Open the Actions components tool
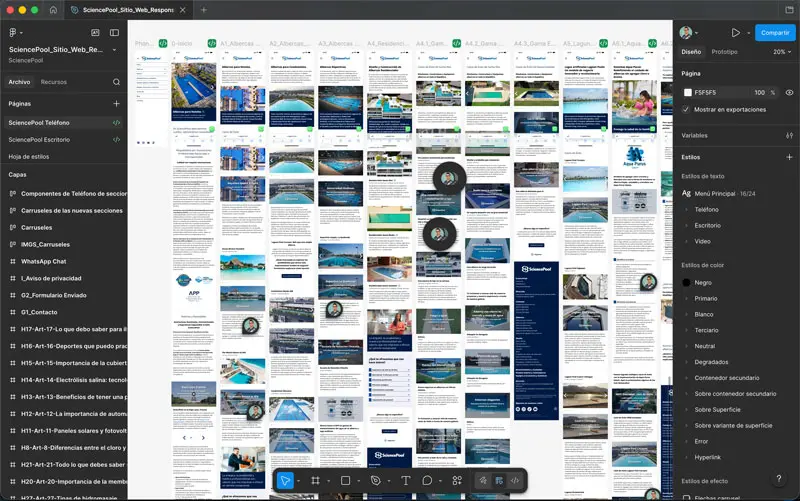The image size is (800, 501). coord(457,481)
